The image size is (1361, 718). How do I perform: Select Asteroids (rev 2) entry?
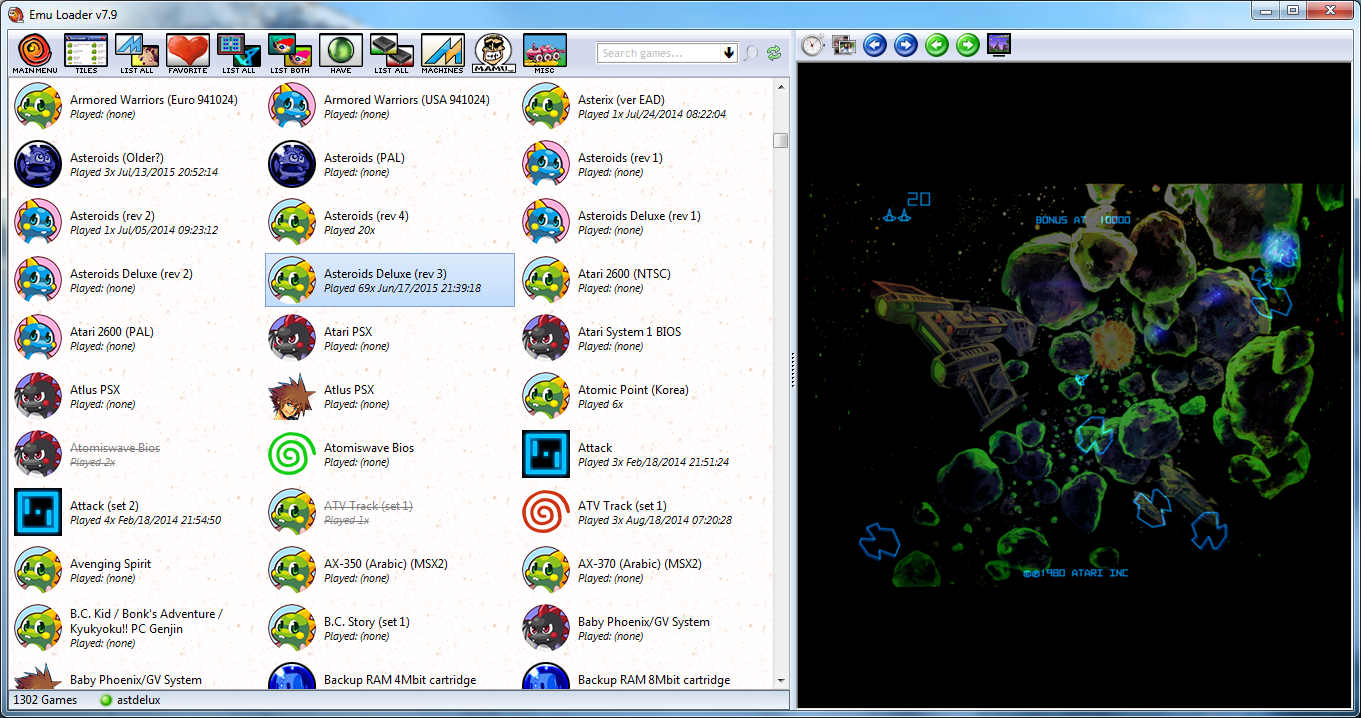[136, 222]
